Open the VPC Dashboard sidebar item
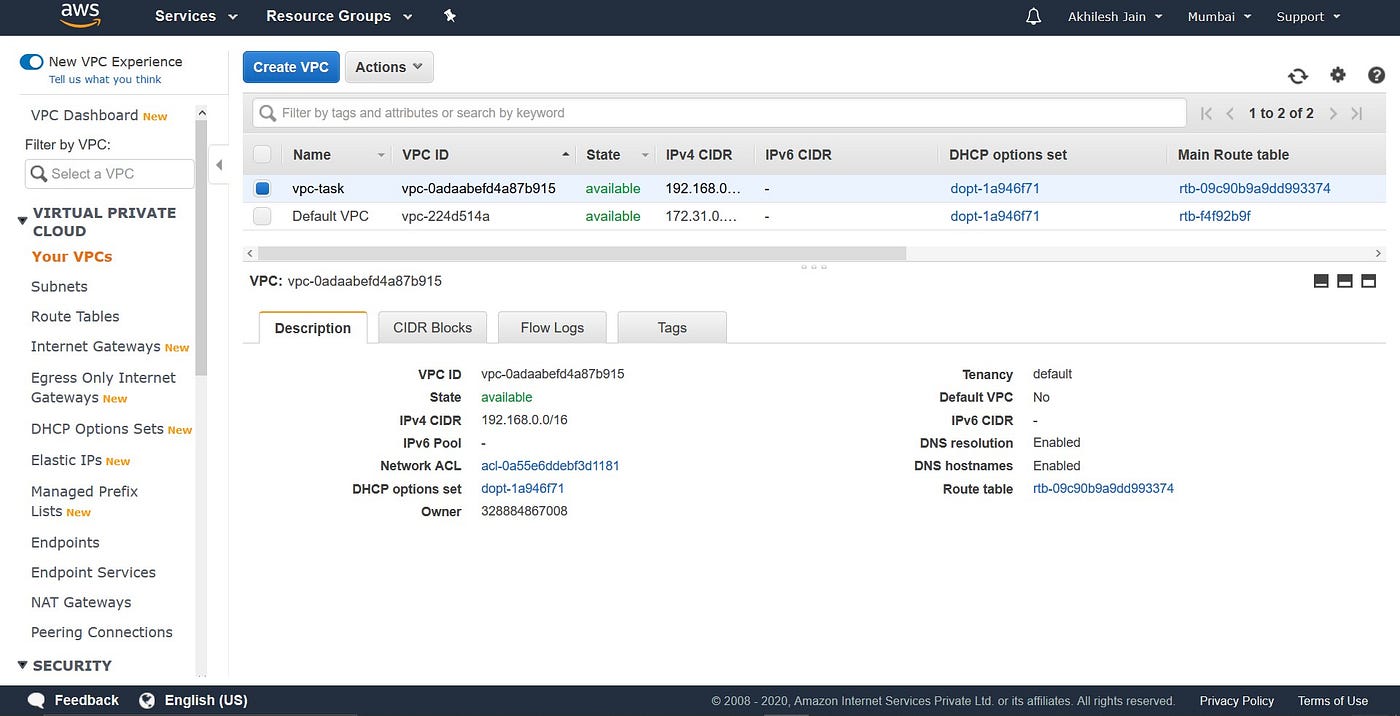Screen dimensions: 1400x716 [85, 115]
